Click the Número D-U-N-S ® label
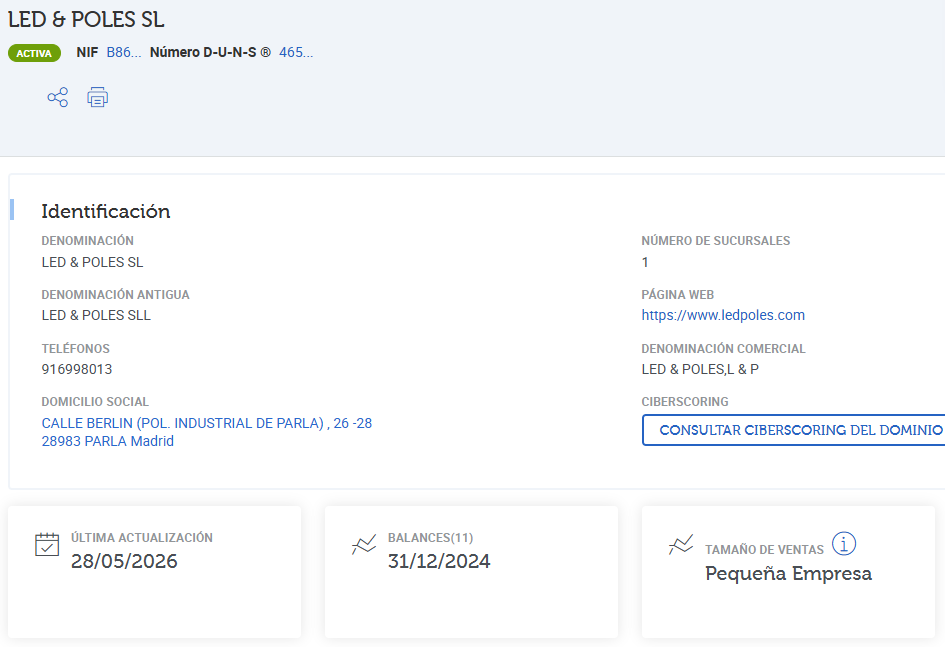Image resolution: width=945 pixels, height=647 pixels. pyautogui.click(x=210, y=52)
